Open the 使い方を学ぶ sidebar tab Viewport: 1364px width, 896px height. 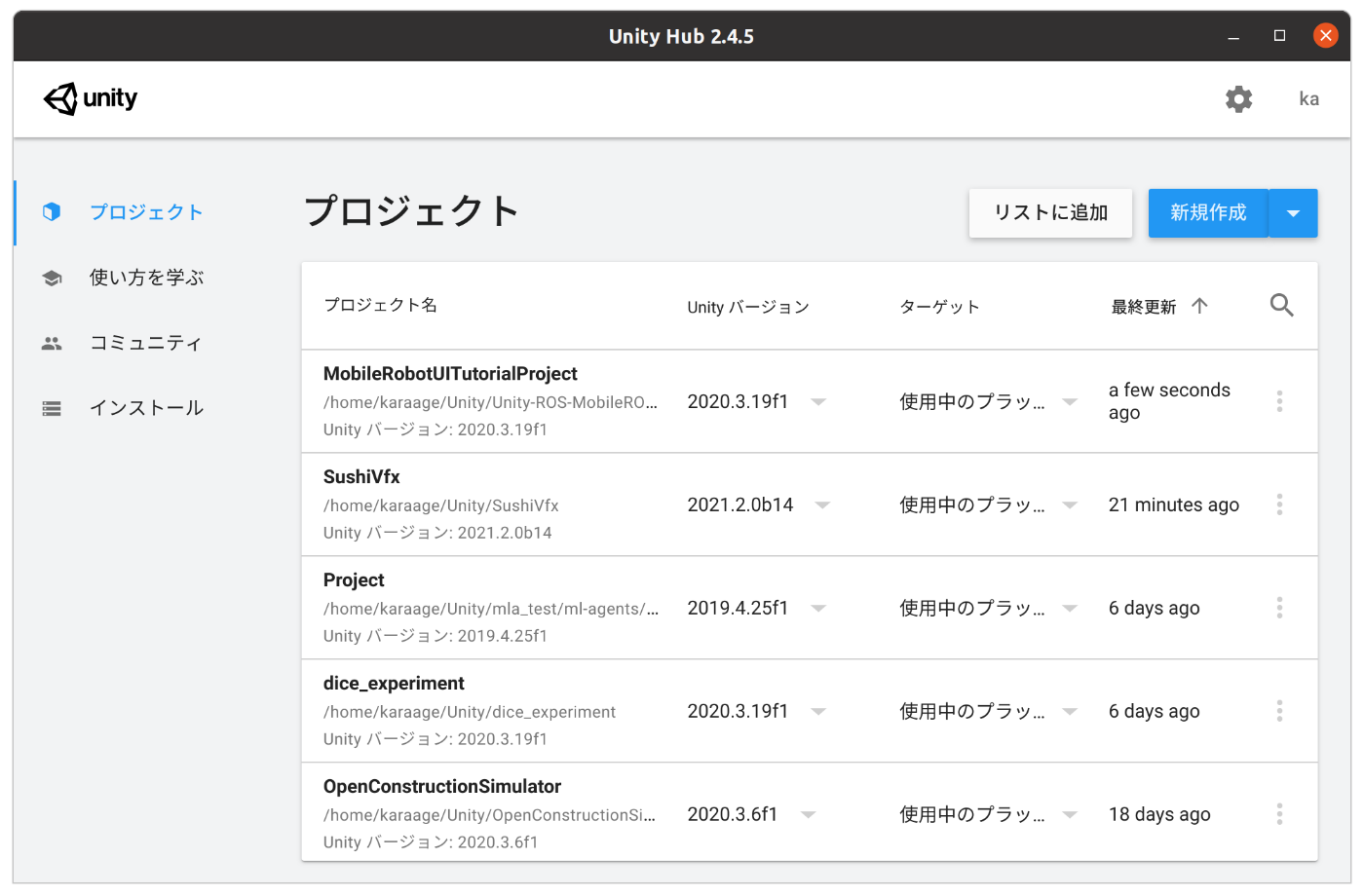click(146, 278)
